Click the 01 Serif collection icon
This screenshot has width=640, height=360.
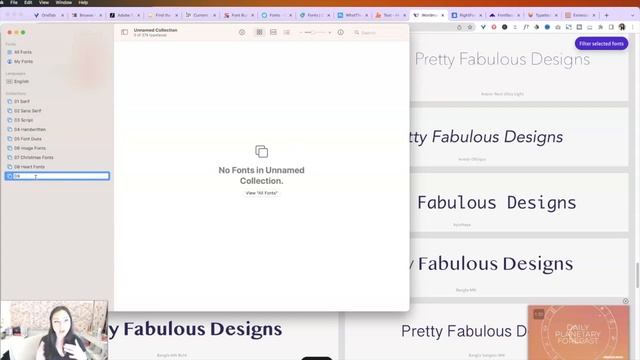[x=9, y=101]
